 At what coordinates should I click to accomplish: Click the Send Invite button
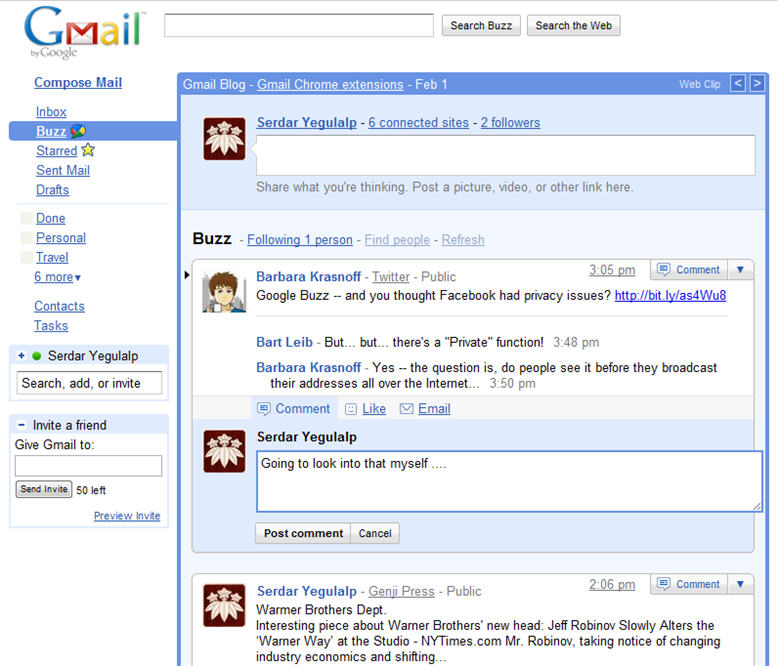pyautogui.click(x=44, y=489)
